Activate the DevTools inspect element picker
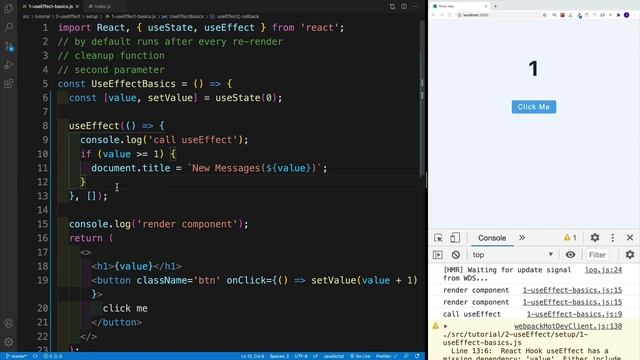This screenshot has width=640, height=360. (438, 238)
